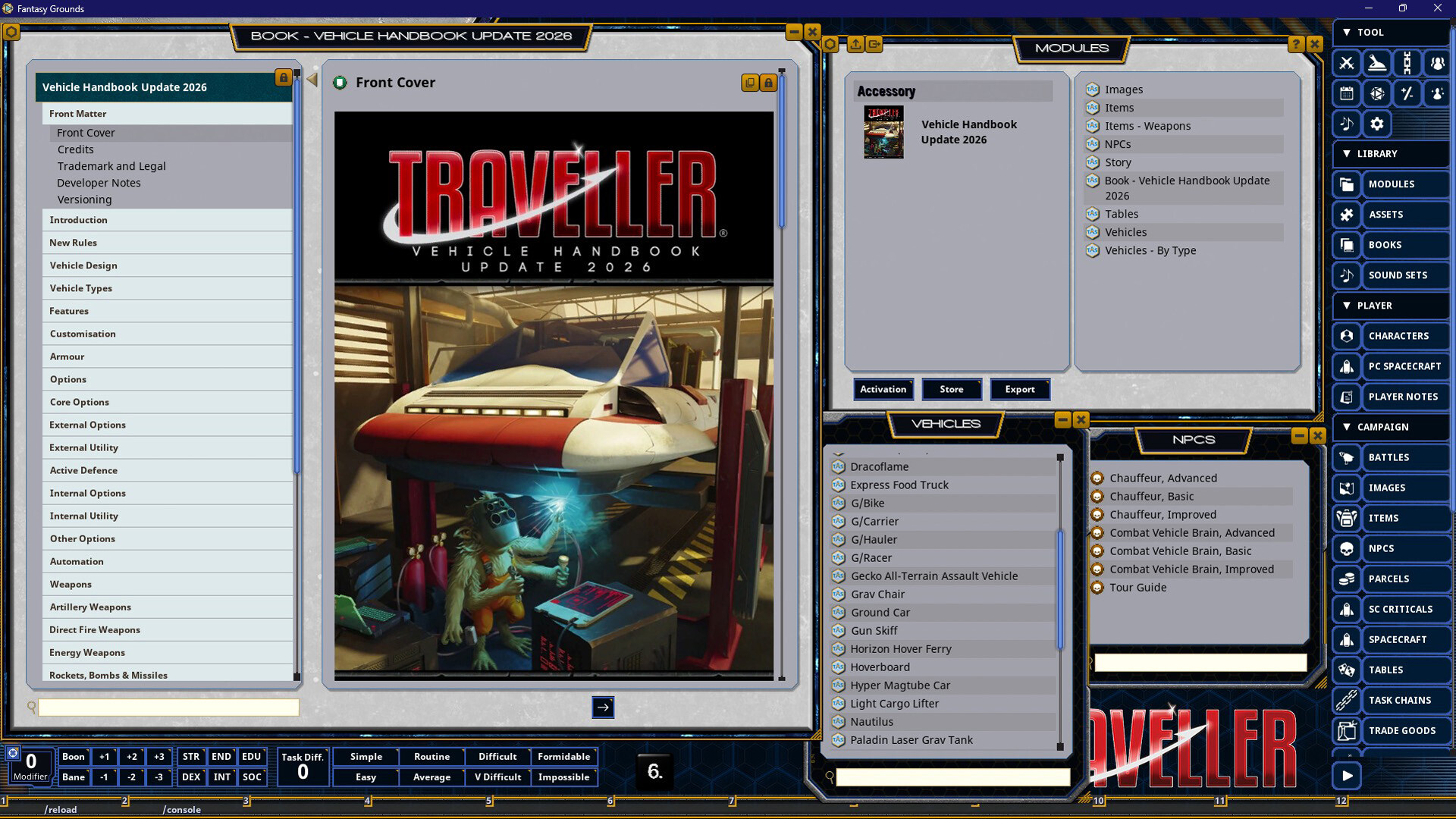Click the NPCs skull icon

pyautogui.click(x=1347, y=548)
